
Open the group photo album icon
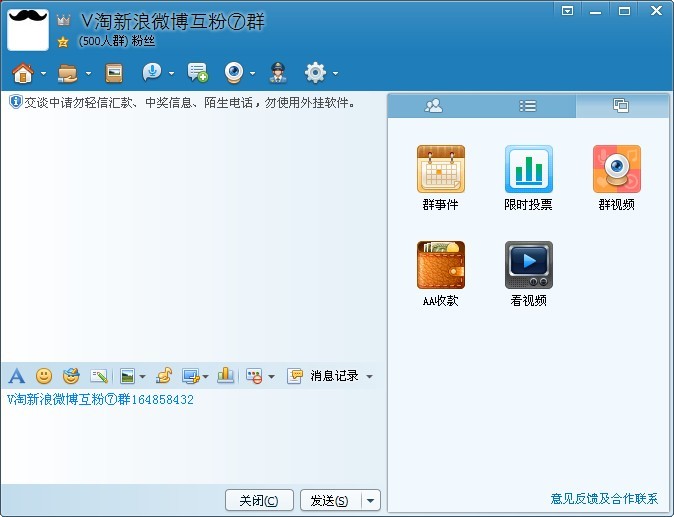click(x=114, y=73)
